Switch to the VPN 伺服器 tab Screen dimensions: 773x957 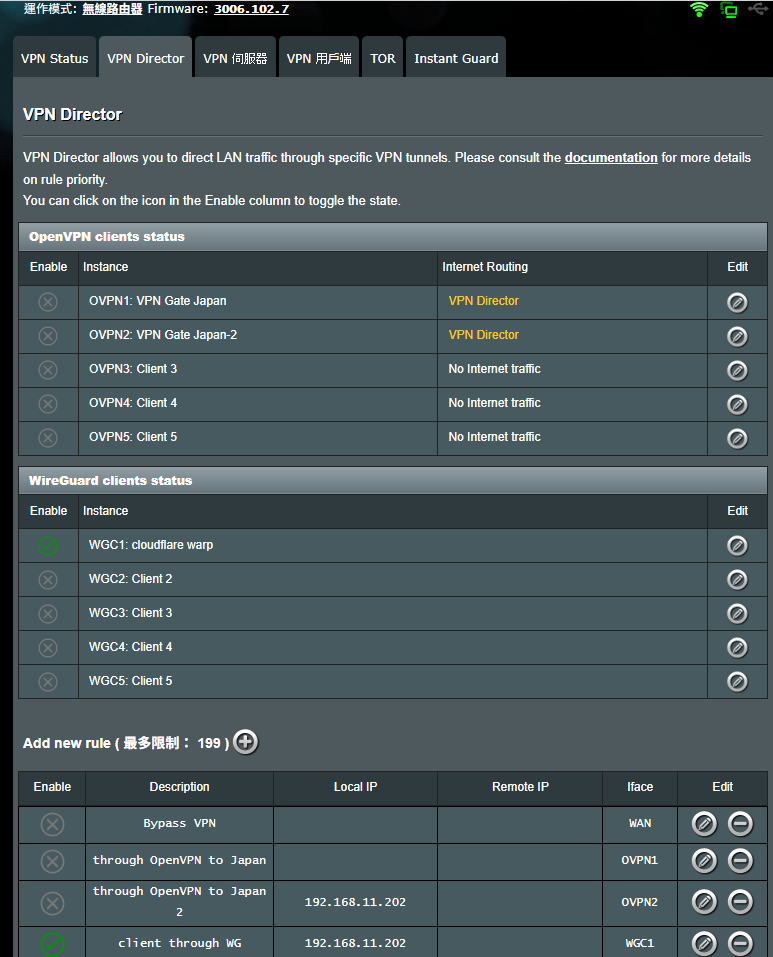tap(235, 58)
